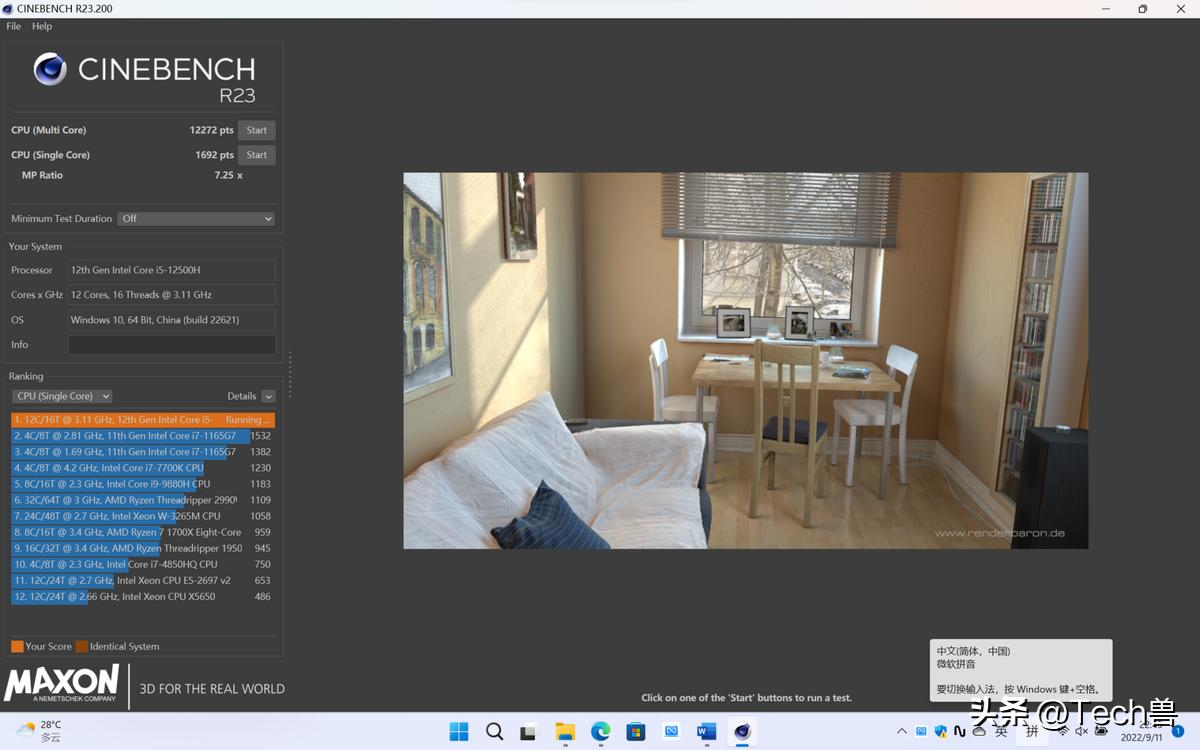Open the Minimum Test Duration dropdown
The width and height of the screenshot is (1200, 750).
click(196, 219)
